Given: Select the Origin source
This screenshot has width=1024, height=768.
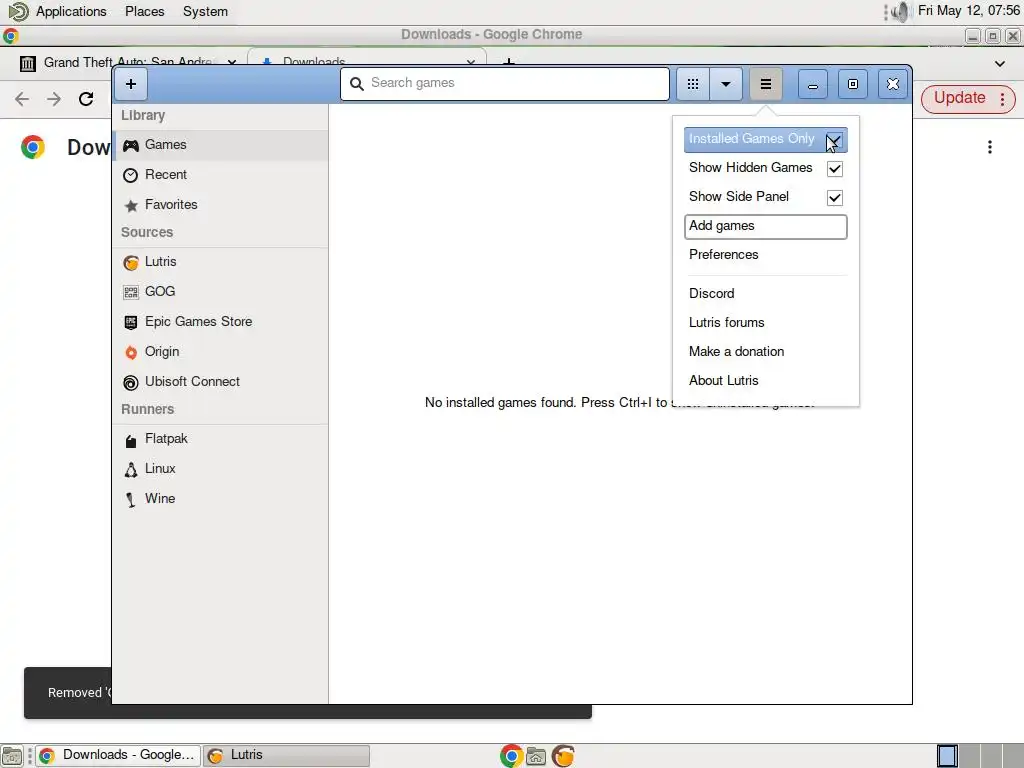Looking at the screenshot, I should pos(221,352).
